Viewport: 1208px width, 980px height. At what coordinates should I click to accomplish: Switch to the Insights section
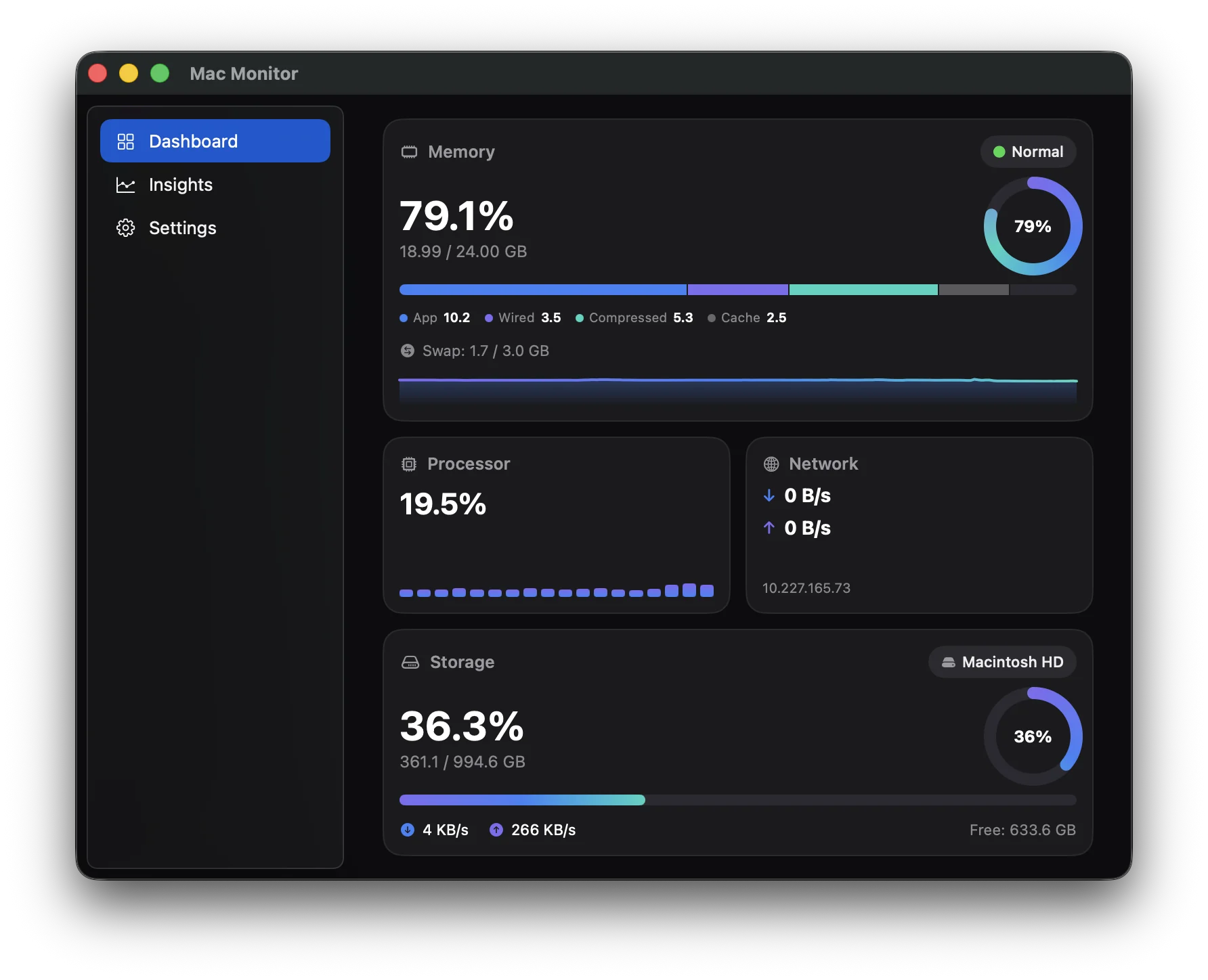pos(215,185)
